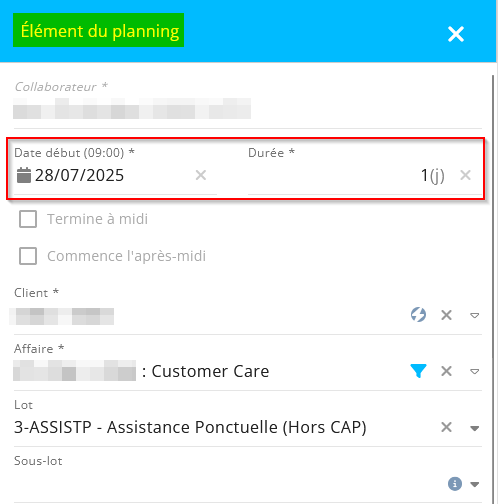Viewport: 498px width, 504px height.
Task: Expand the Lot dropdown
Action: tap(474, 428)
